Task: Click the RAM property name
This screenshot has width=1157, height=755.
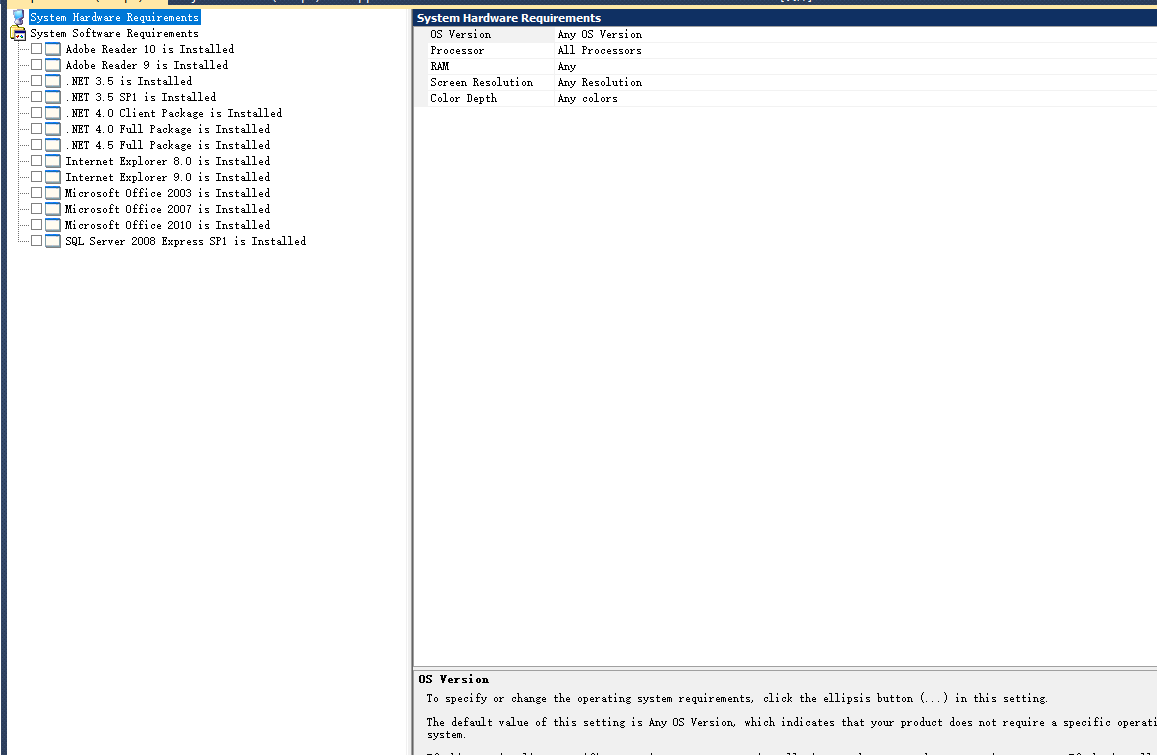Action: [440, 66]
